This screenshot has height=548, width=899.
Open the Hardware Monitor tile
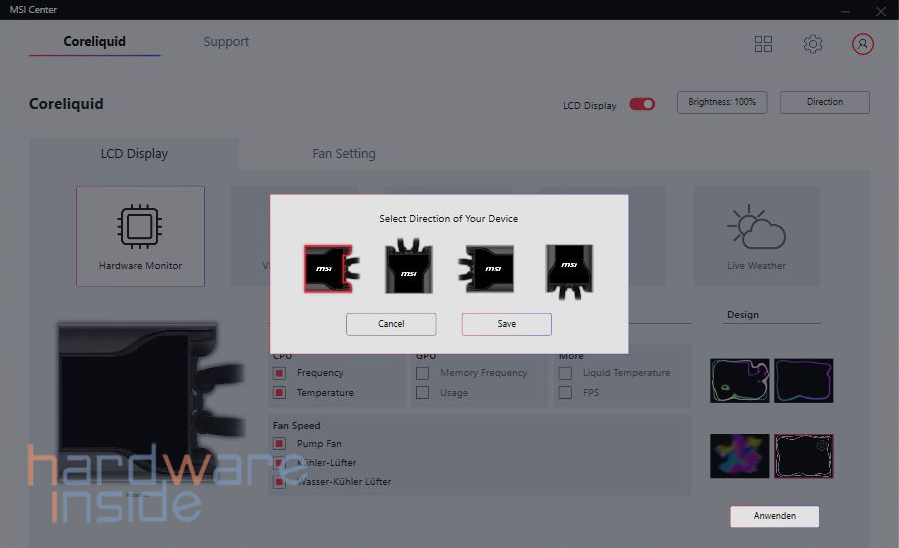(x=140, y=236)
